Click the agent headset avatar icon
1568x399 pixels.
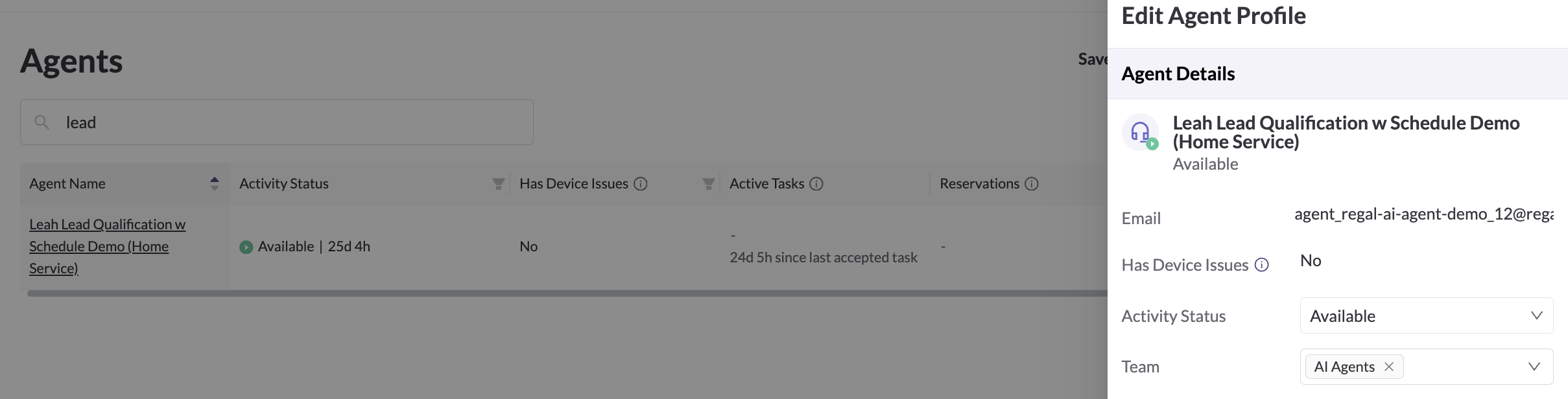(x=1140, y=132)
